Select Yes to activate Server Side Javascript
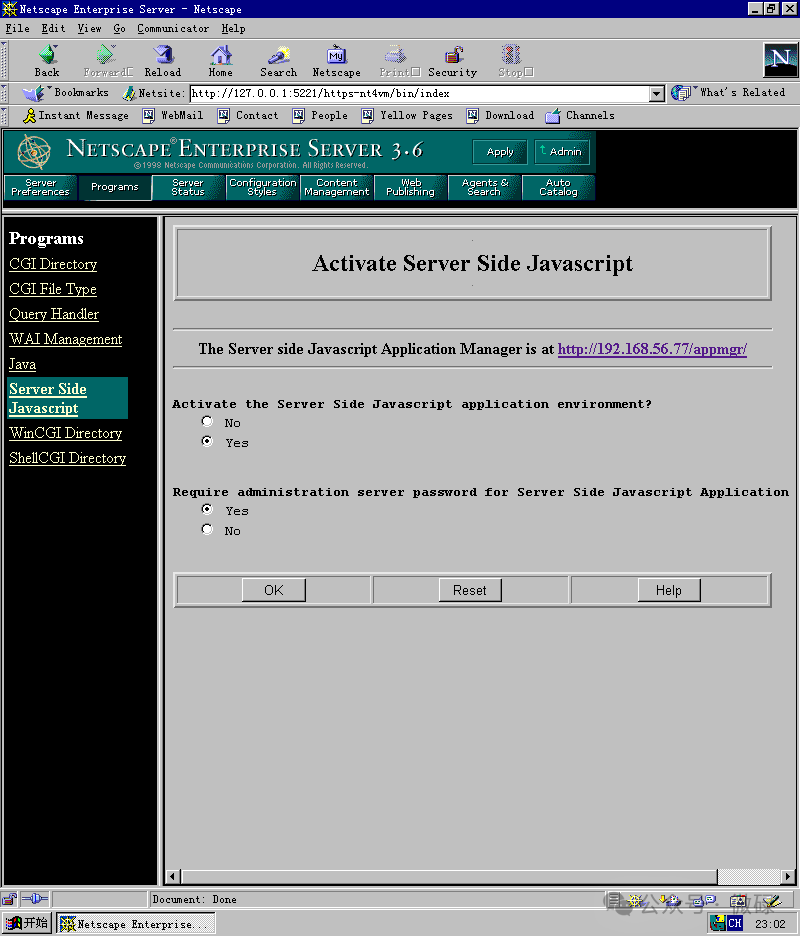The image size is (800, 936). tap(207, 440)
